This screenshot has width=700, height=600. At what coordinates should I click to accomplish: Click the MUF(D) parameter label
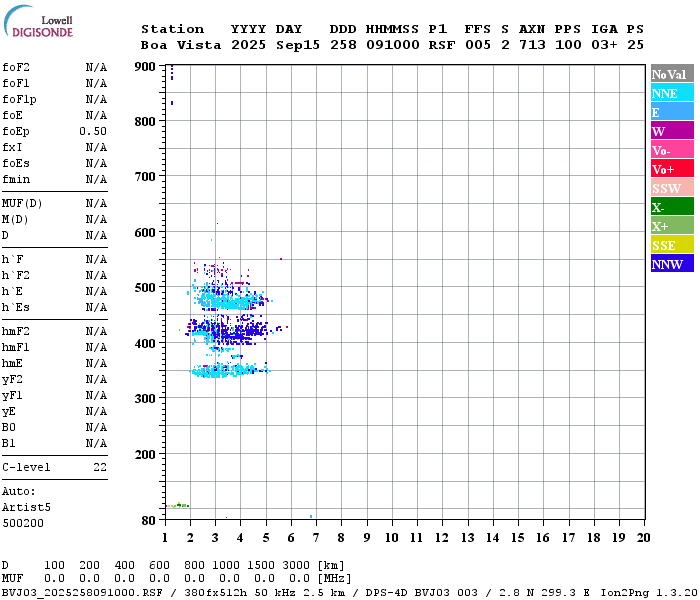click(x=19, y=203)
